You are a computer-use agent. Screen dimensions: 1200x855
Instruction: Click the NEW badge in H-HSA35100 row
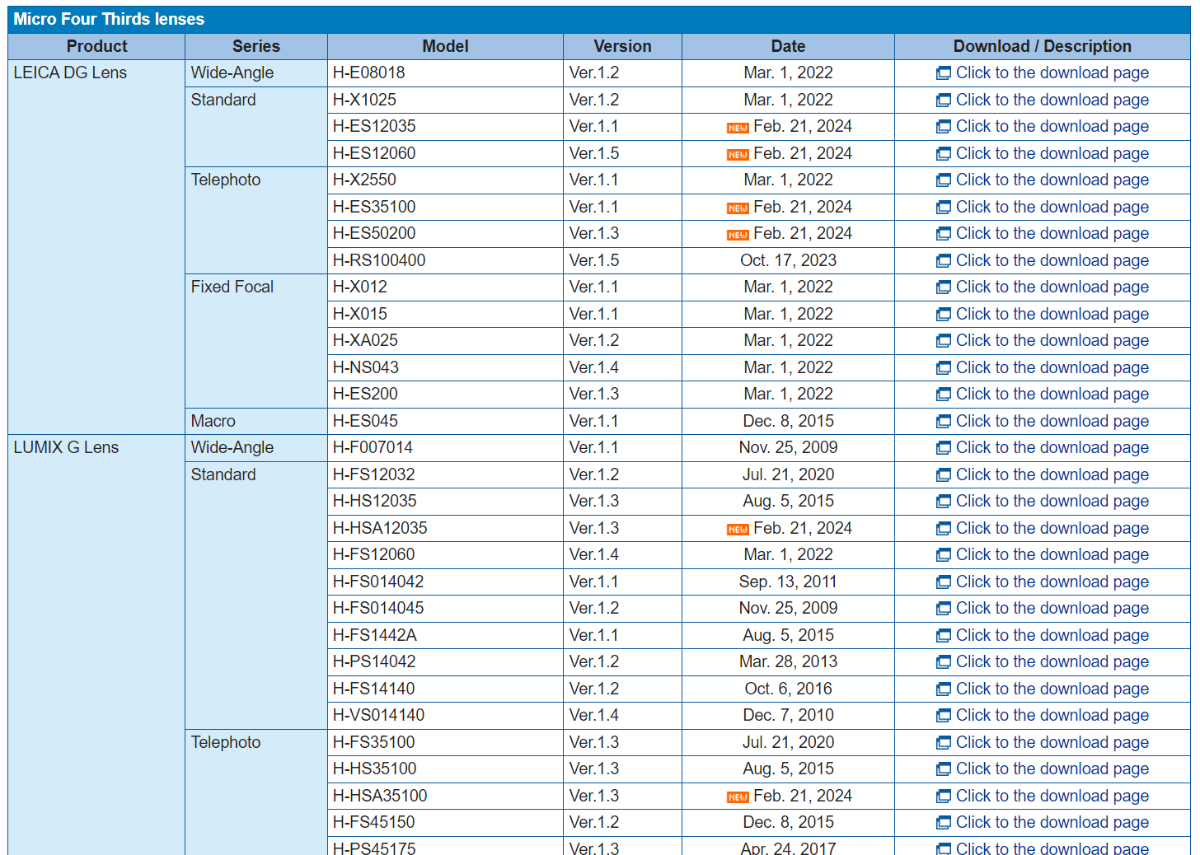[x=738, y=797]
